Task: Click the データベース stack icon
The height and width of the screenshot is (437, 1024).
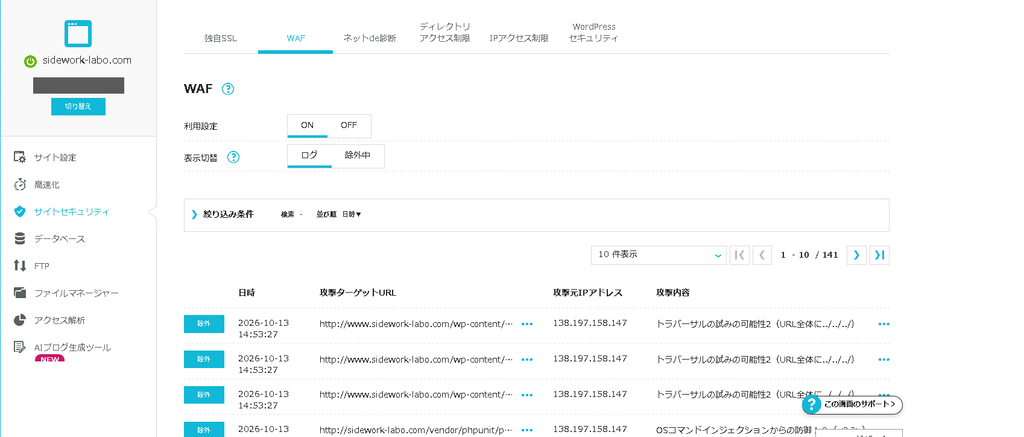Action: tap(20, 238)
